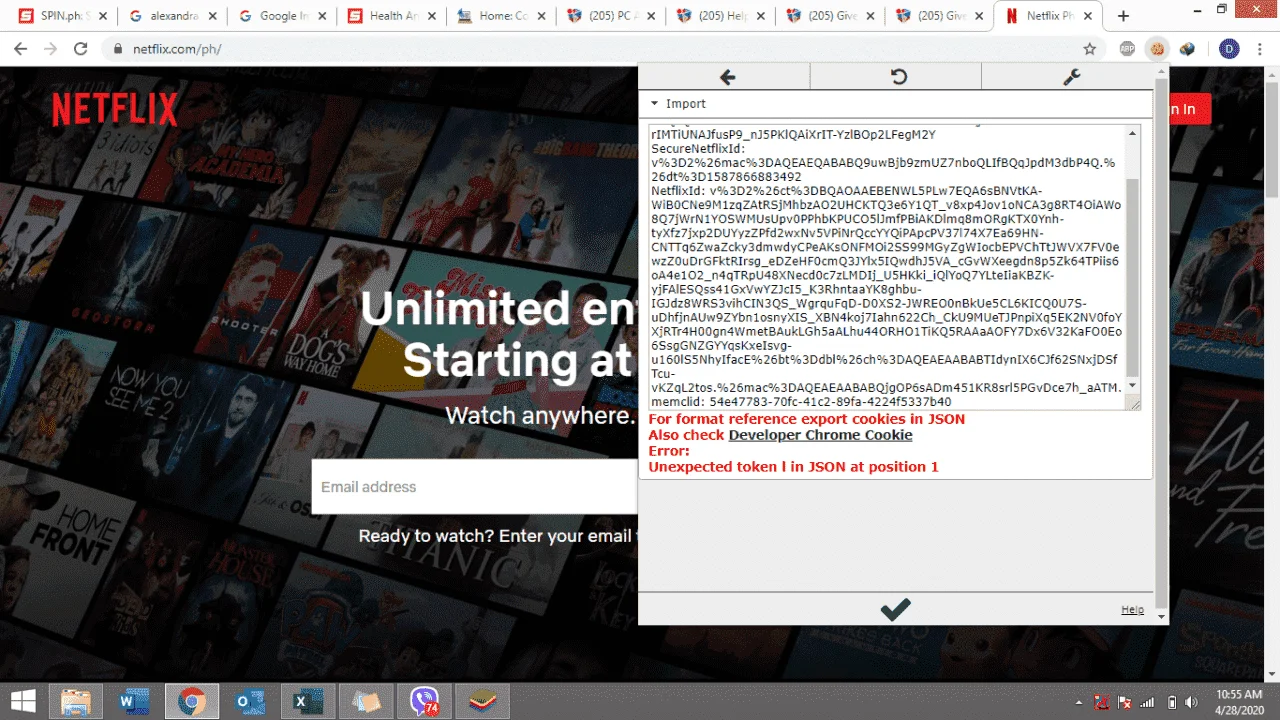Screen dimensions: 1280x720
Task: Open cookie editor settings wrench icon
Action: click(x=1071, y=77)
